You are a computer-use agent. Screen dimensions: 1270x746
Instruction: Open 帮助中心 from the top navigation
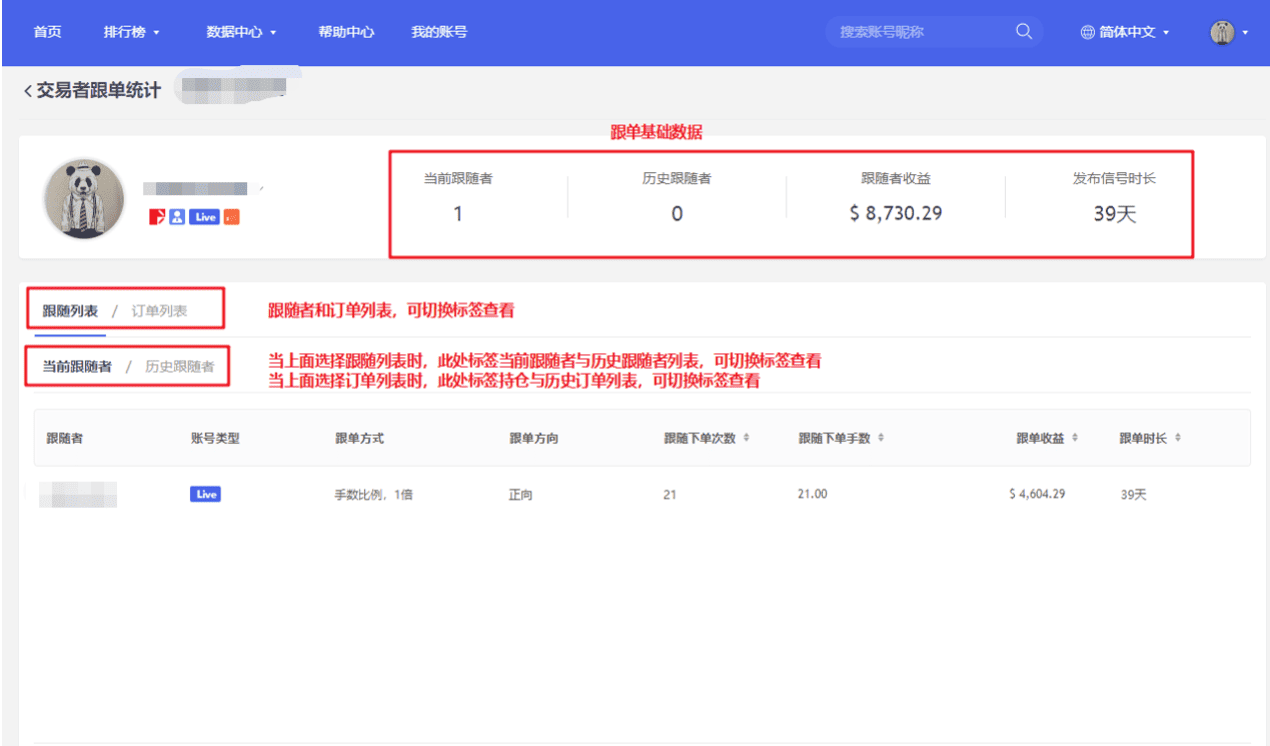pos(346,32)
